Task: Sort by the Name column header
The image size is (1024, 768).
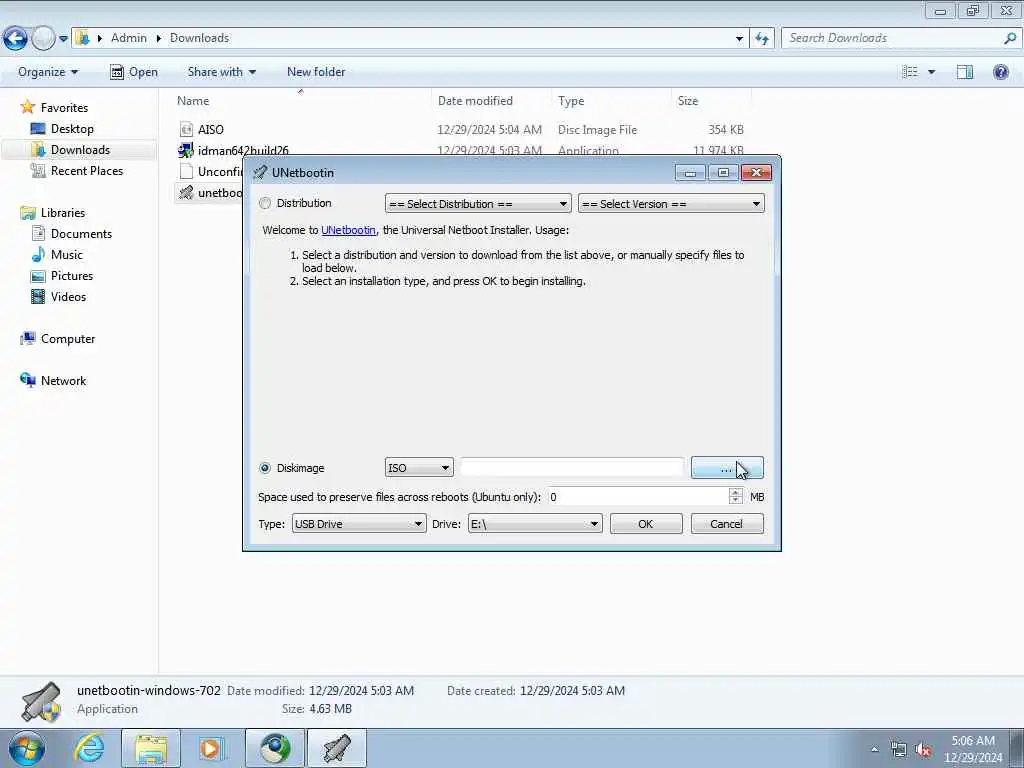Action: pos(193,101)
